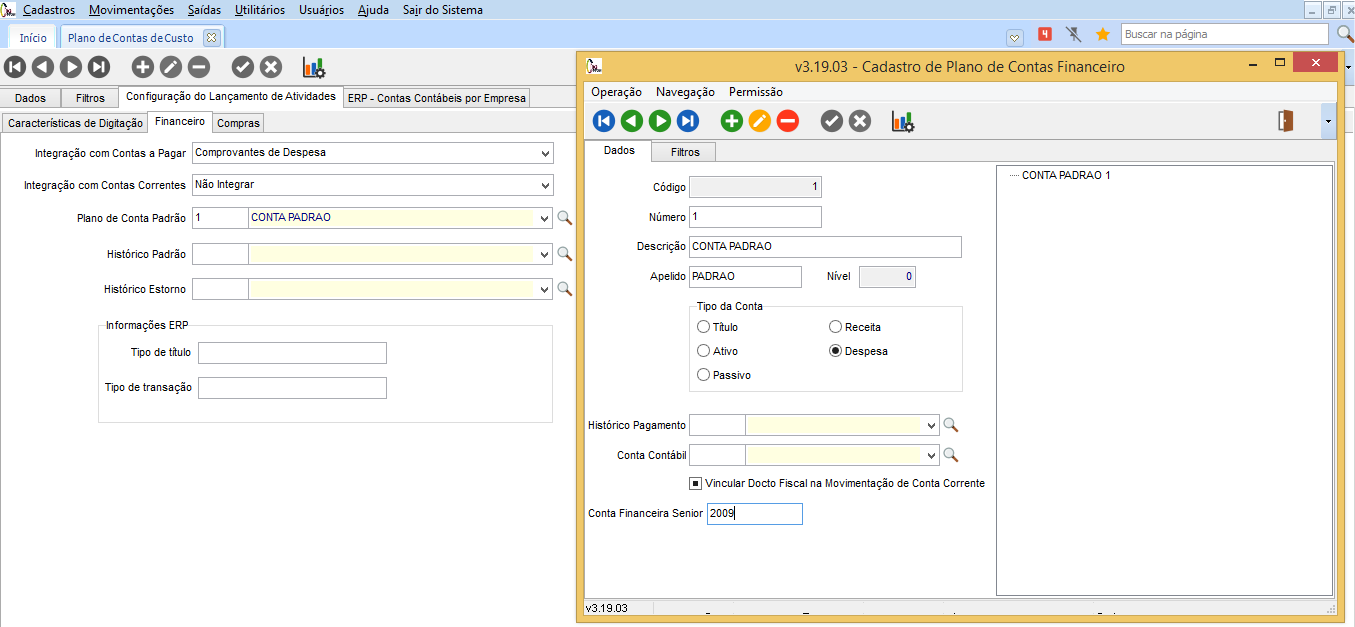Click green add record icon in Cadastro window

pyautogui.click(x=732, y=121)
